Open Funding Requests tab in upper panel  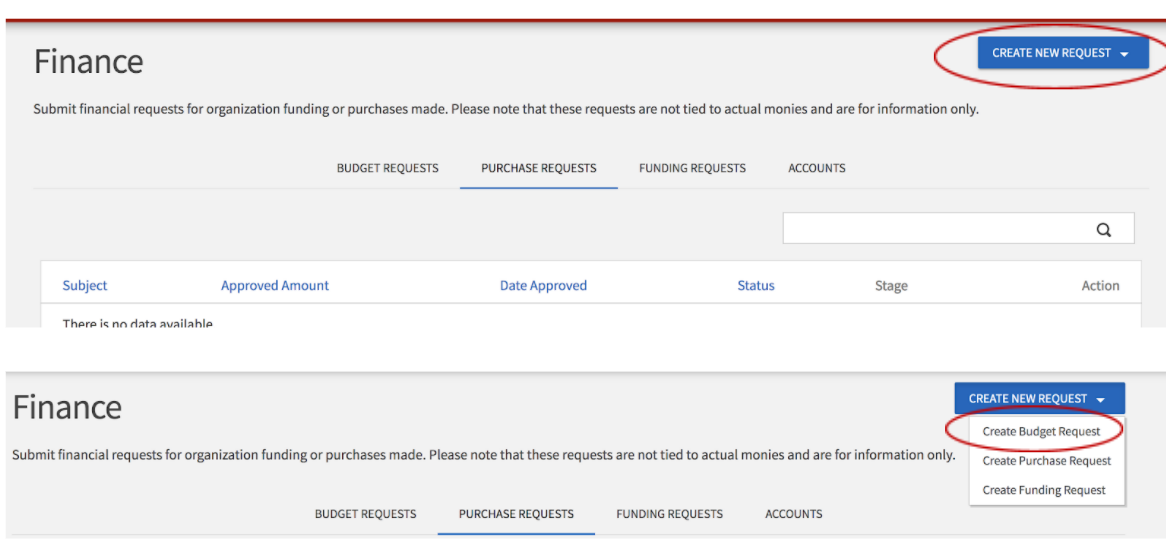[x=692, y=168]
